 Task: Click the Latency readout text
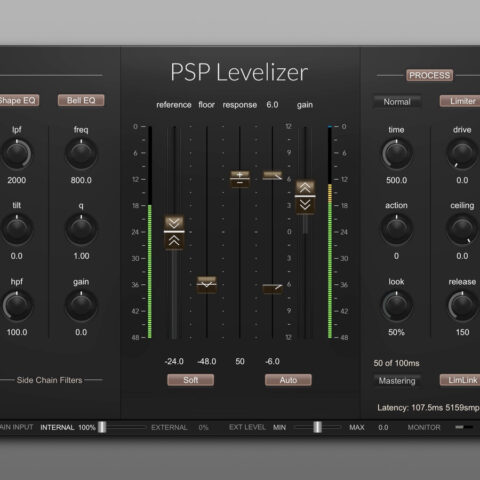(428, 408)
